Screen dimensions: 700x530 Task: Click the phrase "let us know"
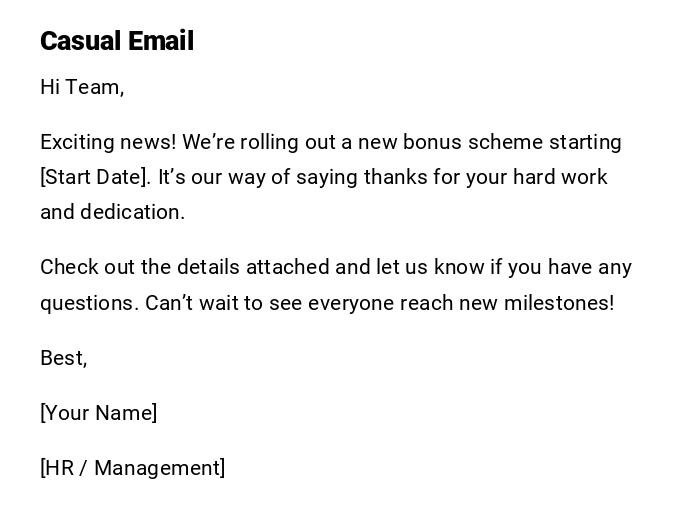429,267
